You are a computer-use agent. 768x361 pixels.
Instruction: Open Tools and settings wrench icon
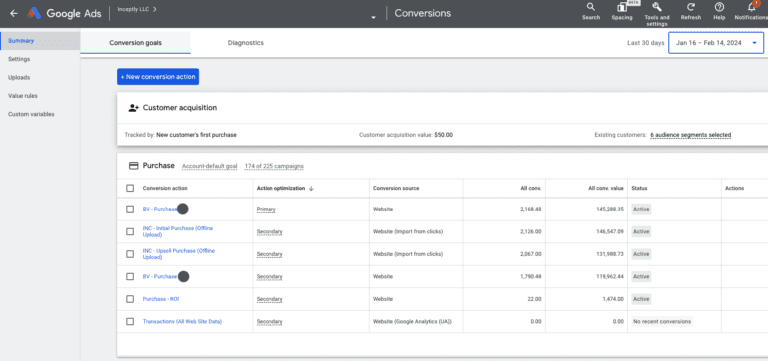pyautogui.click(x=657, y=7)
